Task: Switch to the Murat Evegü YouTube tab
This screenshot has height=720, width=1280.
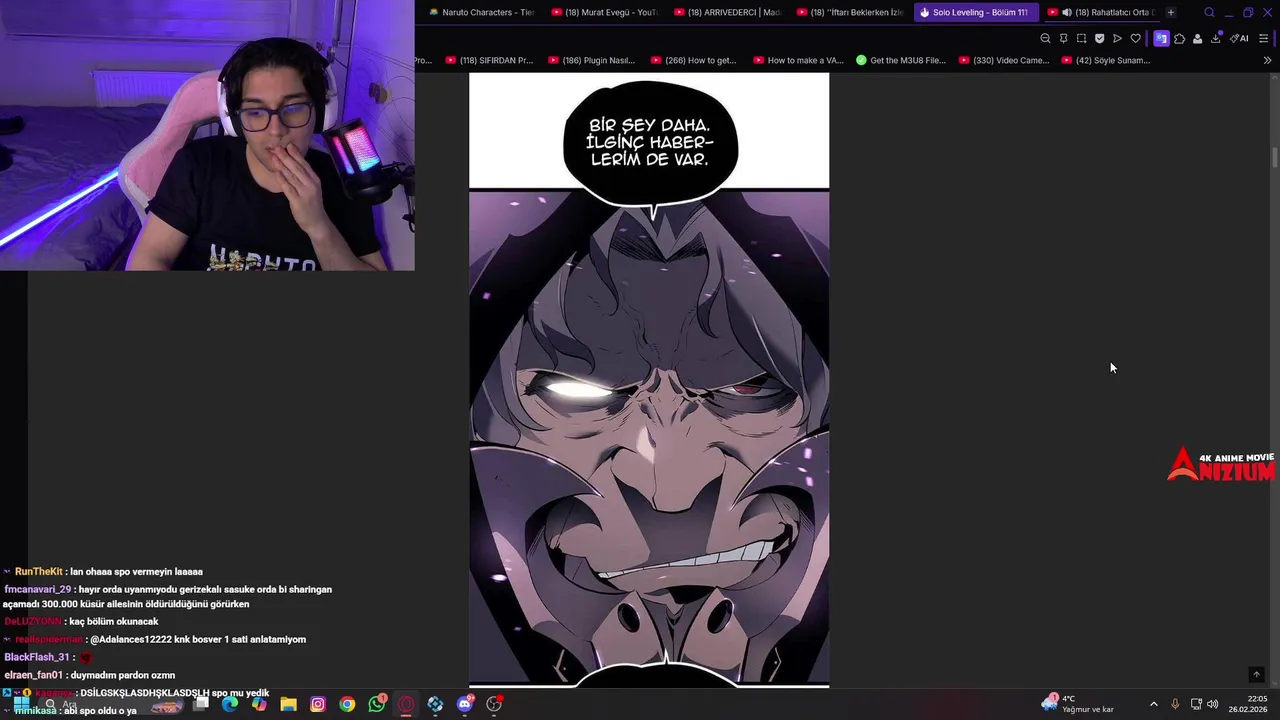Action: (604, 12)
